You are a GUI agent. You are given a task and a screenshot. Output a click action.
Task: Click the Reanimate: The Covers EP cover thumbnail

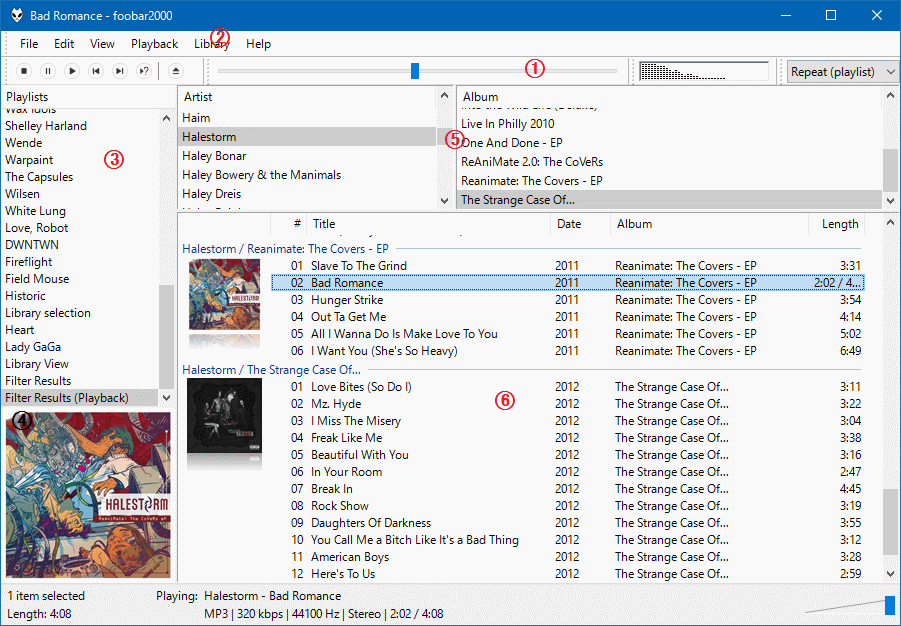coord(224,294)
